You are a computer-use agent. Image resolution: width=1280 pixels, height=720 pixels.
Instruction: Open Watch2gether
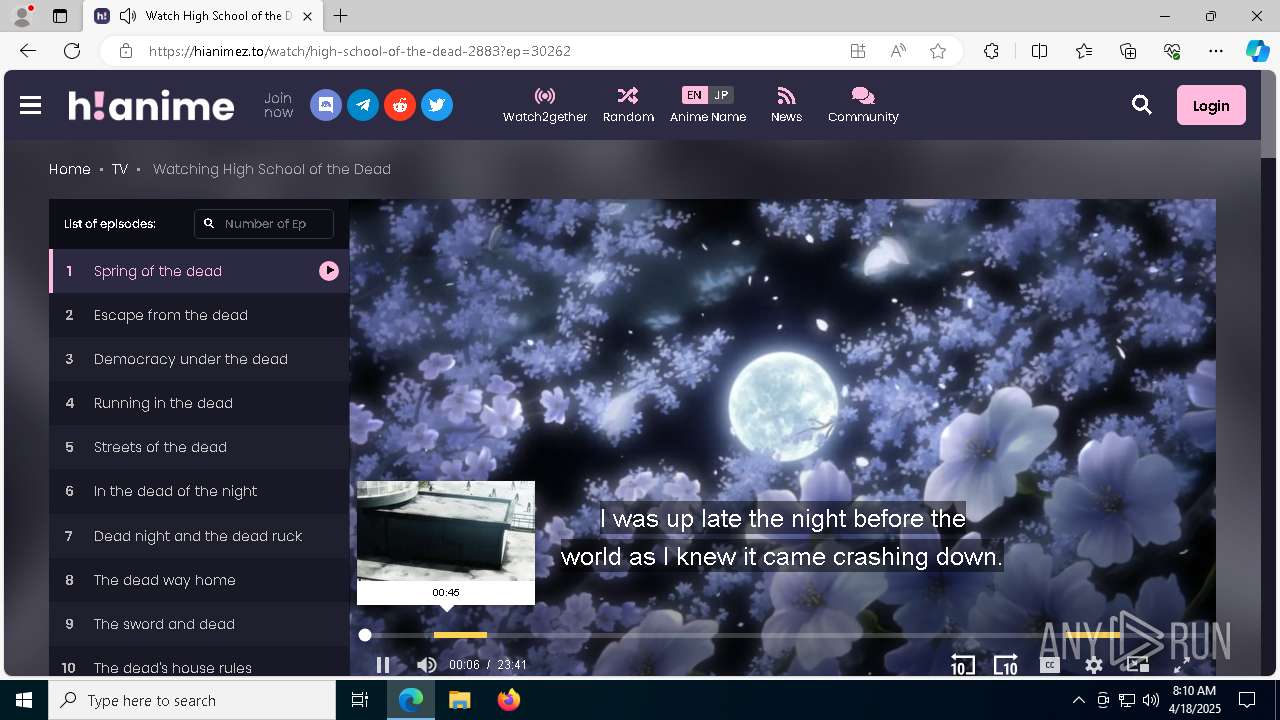(x=545, y=105)
